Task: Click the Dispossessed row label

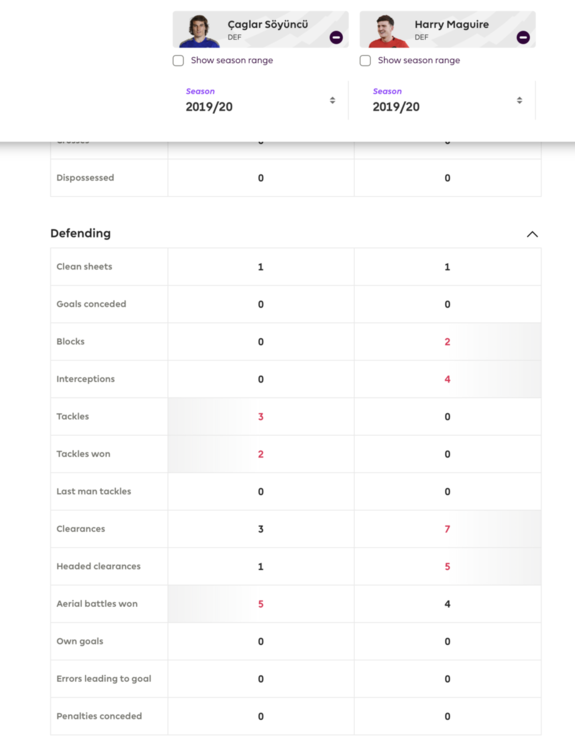Action: pyautogui.click(x=85, y=178)
